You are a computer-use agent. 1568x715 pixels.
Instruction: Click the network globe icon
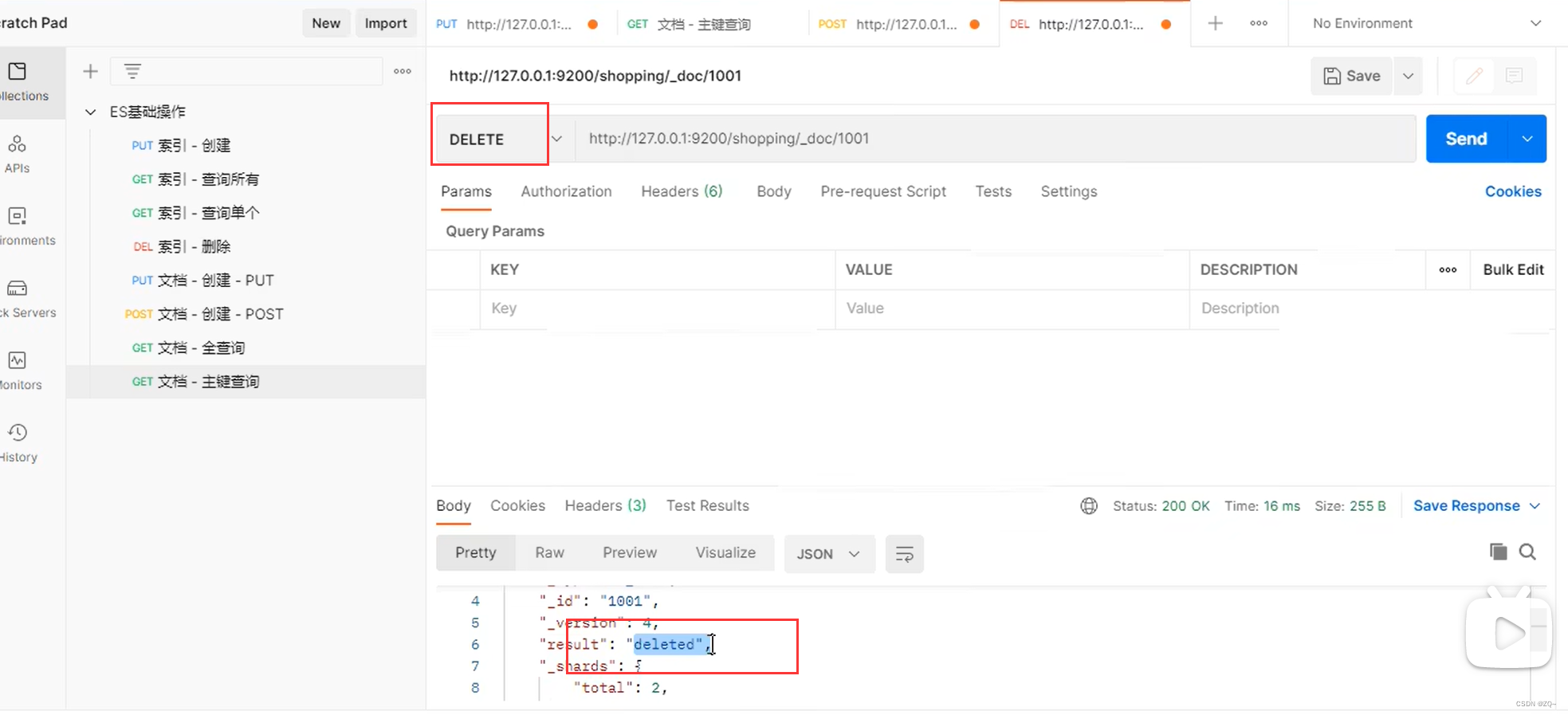click(x=1089, y=506)
